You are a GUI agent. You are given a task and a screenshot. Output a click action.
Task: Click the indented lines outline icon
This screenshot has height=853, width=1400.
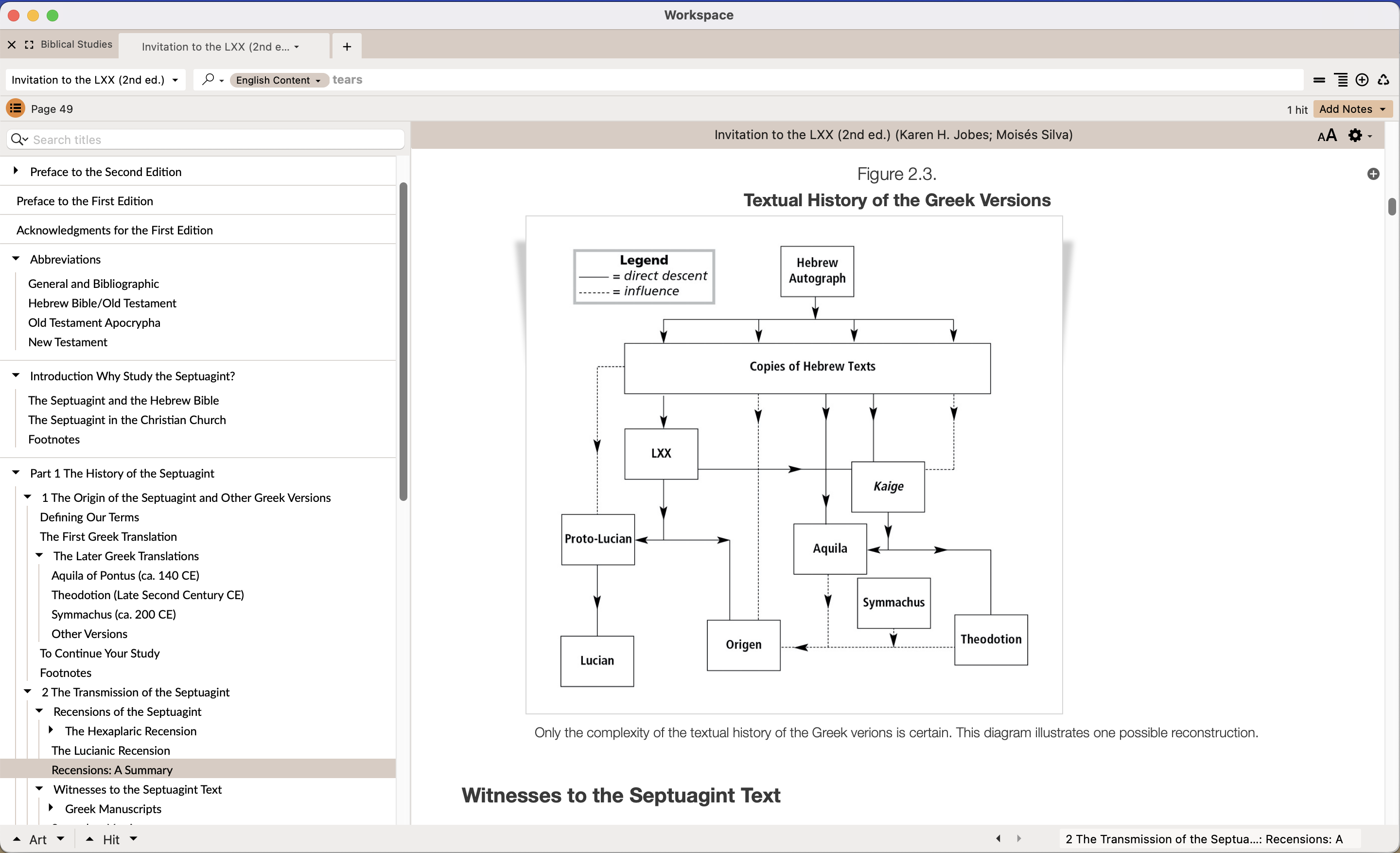(1341, 80)
